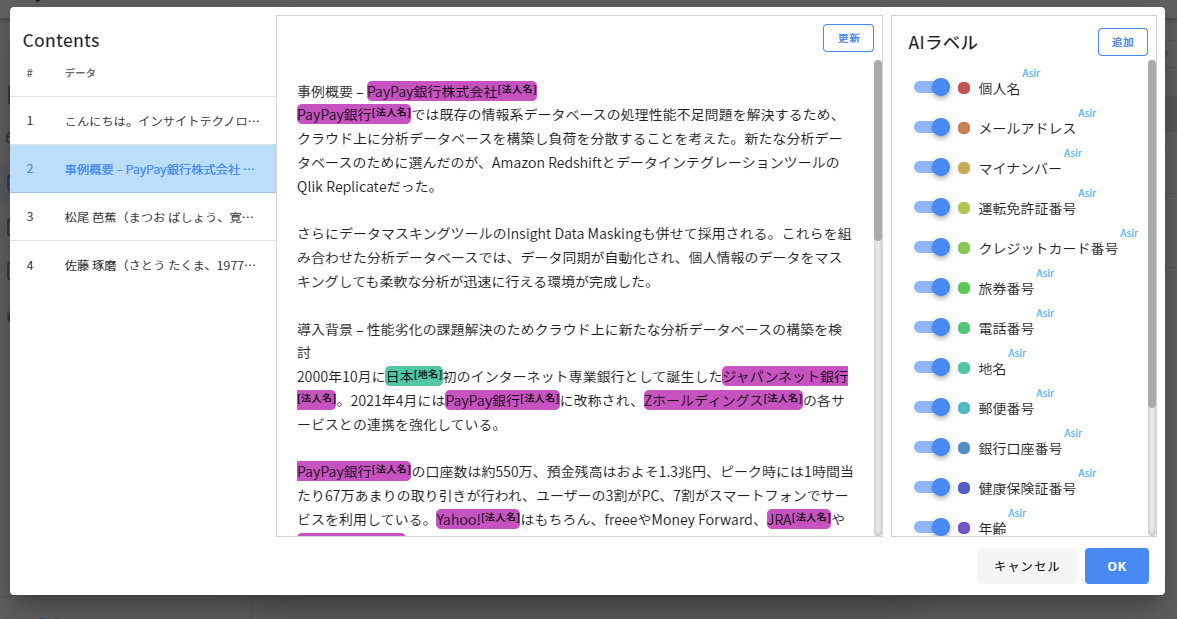Turn off the マイナンバー label switch
This screenshot has width=1177, height=619.
pyautogui.click(x=932, y=167)
